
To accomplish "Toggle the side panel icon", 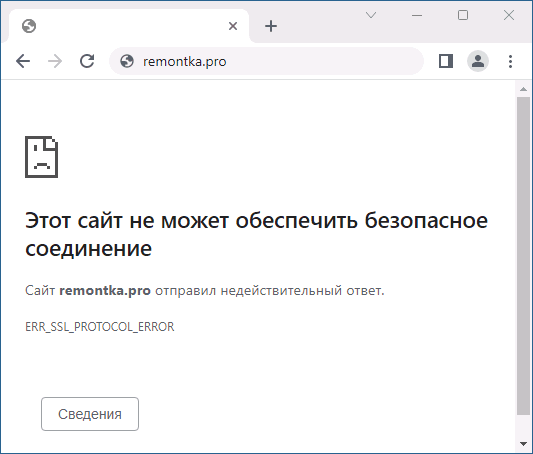I will coord(446,62).
